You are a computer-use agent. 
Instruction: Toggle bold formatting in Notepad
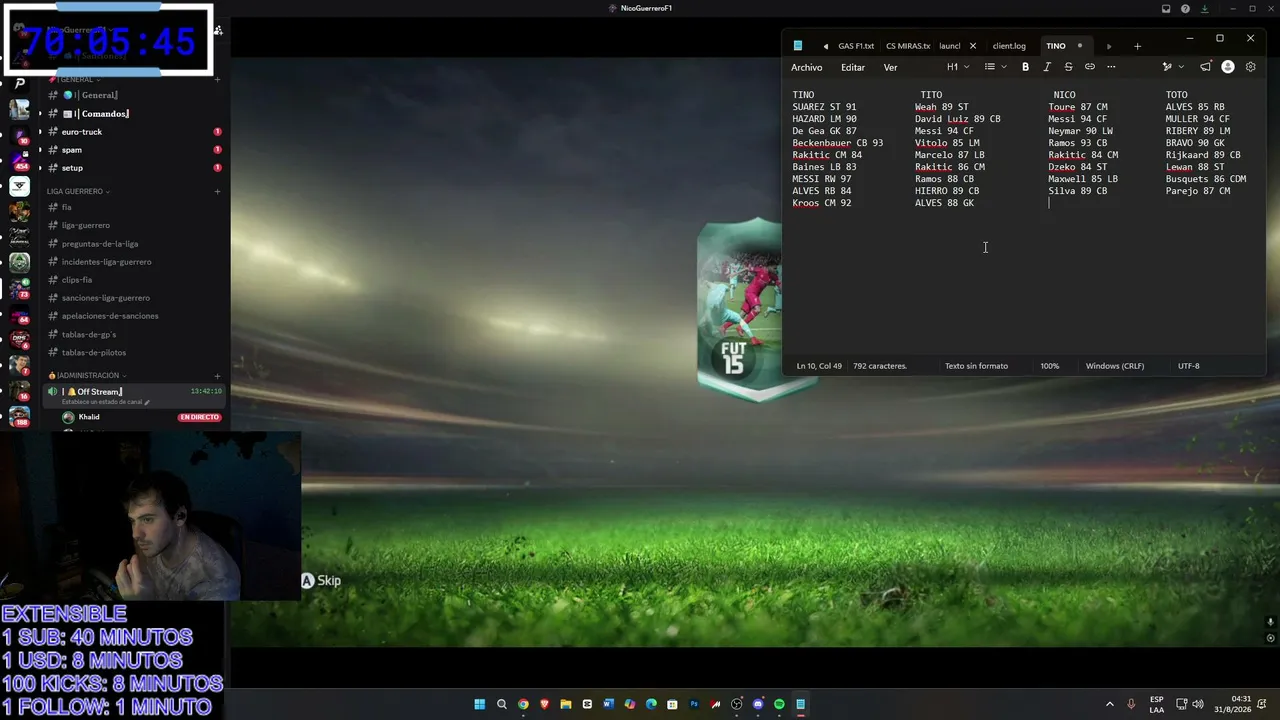pos(1025,67)
